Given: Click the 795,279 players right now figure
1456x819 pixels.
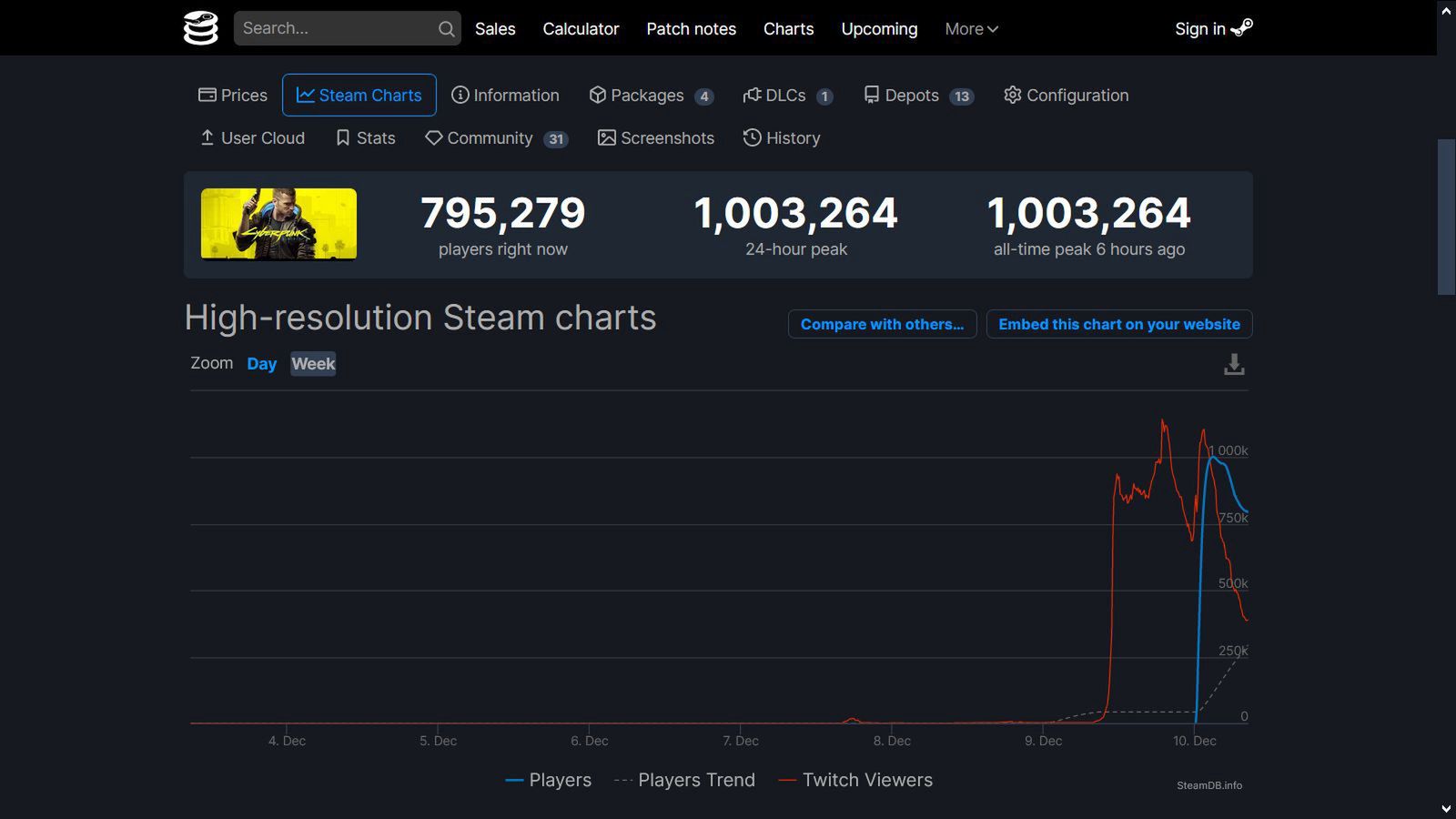Looking at the screenshot, I should [503, 213].
